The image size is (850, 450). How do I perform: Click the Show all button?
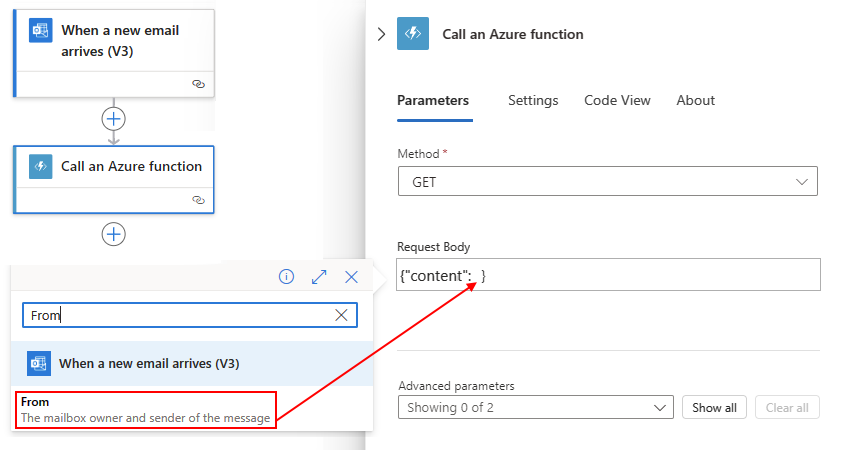tap(714, 408)
